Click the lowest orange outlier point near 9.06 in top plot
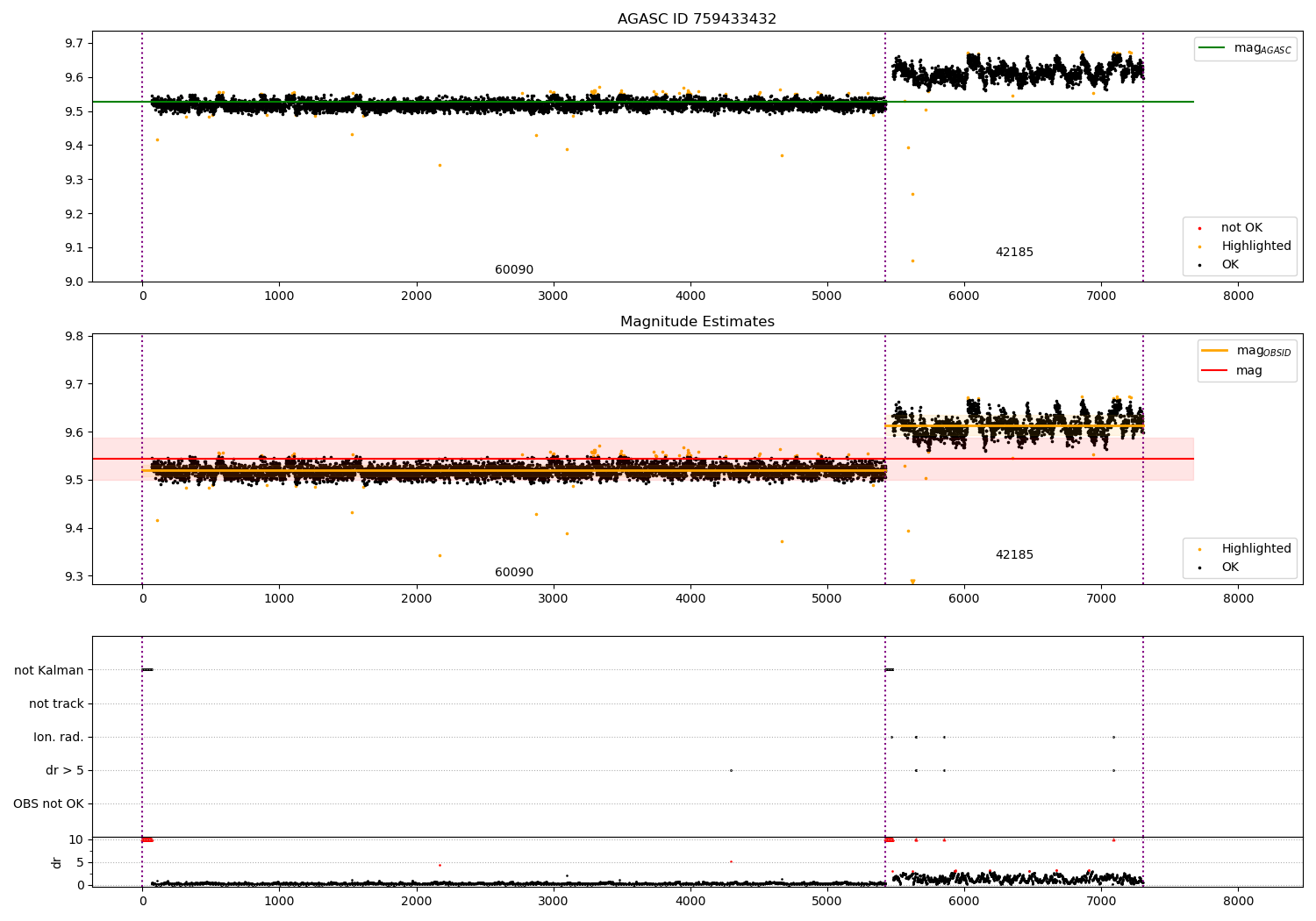This screenshot has height=921, width=1316. (912, 261)
